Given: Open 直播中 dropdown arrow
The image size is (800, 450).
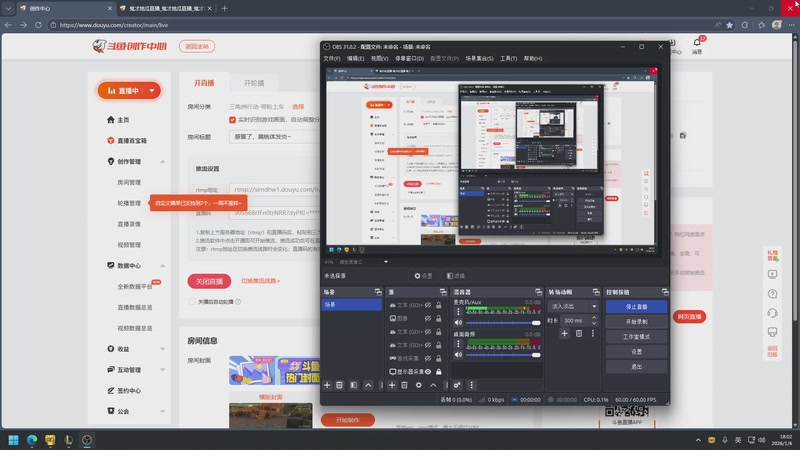Looking at the screenshot, I should (x=152, y=91).
